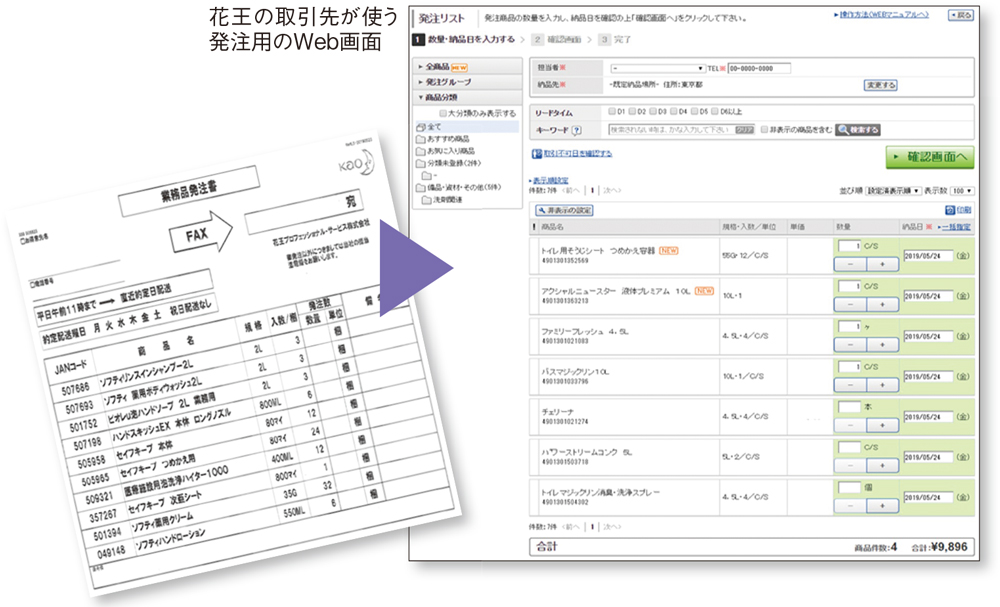Tick the 非表示の商品を含む checkbox
This screenshot has width=1000, height=607.
coord(764,130)
